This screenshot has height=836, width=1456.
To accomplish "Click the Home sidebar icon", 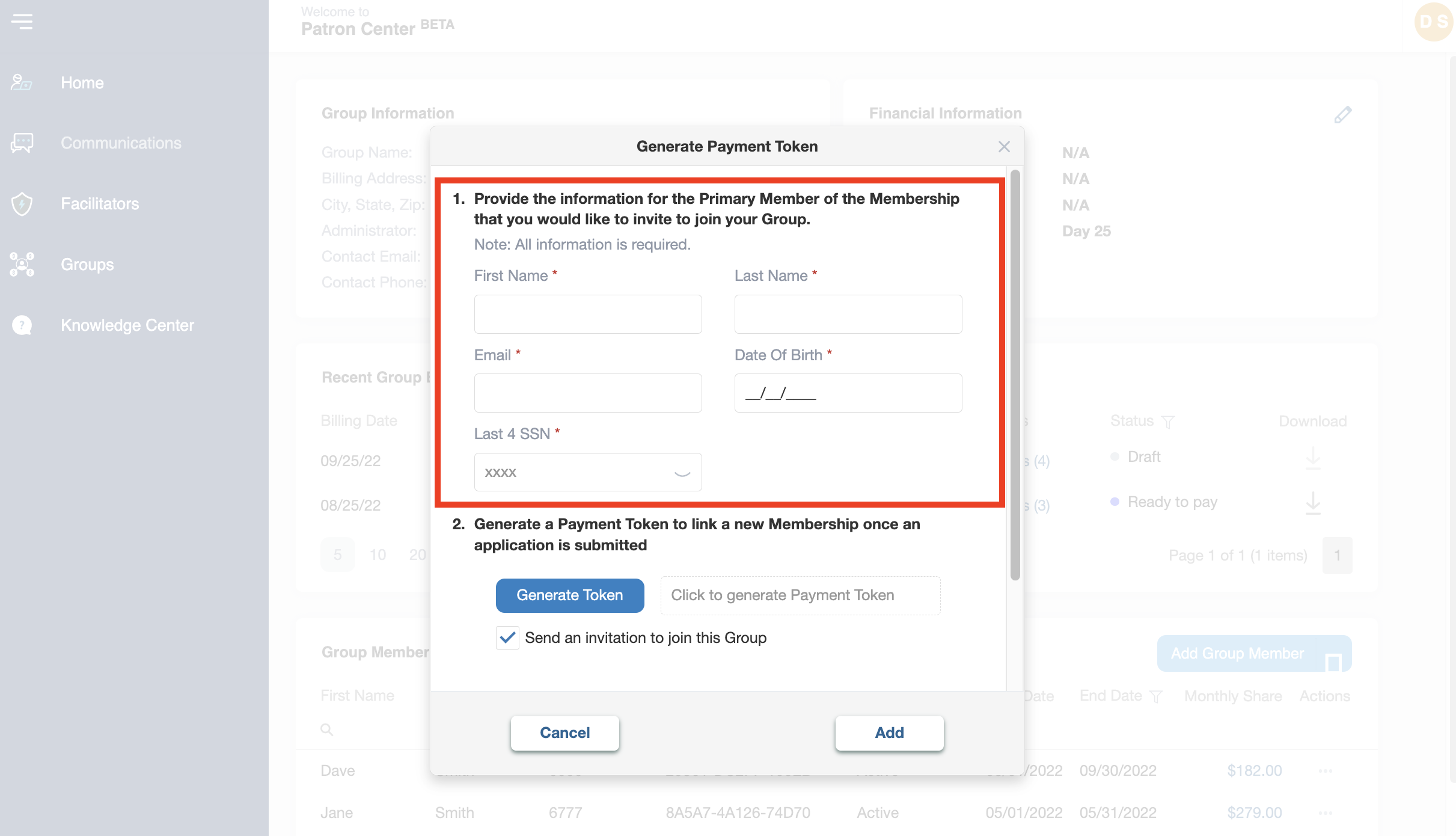I will 22,83.
